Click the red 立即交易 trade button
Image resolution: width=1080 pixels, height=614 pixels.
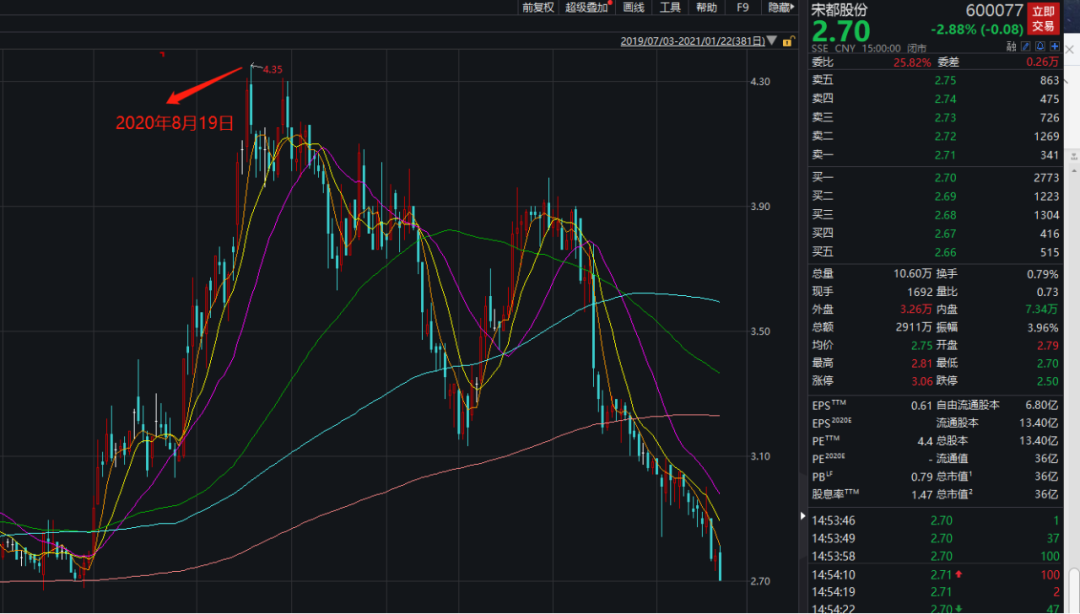pos(1043,17)
